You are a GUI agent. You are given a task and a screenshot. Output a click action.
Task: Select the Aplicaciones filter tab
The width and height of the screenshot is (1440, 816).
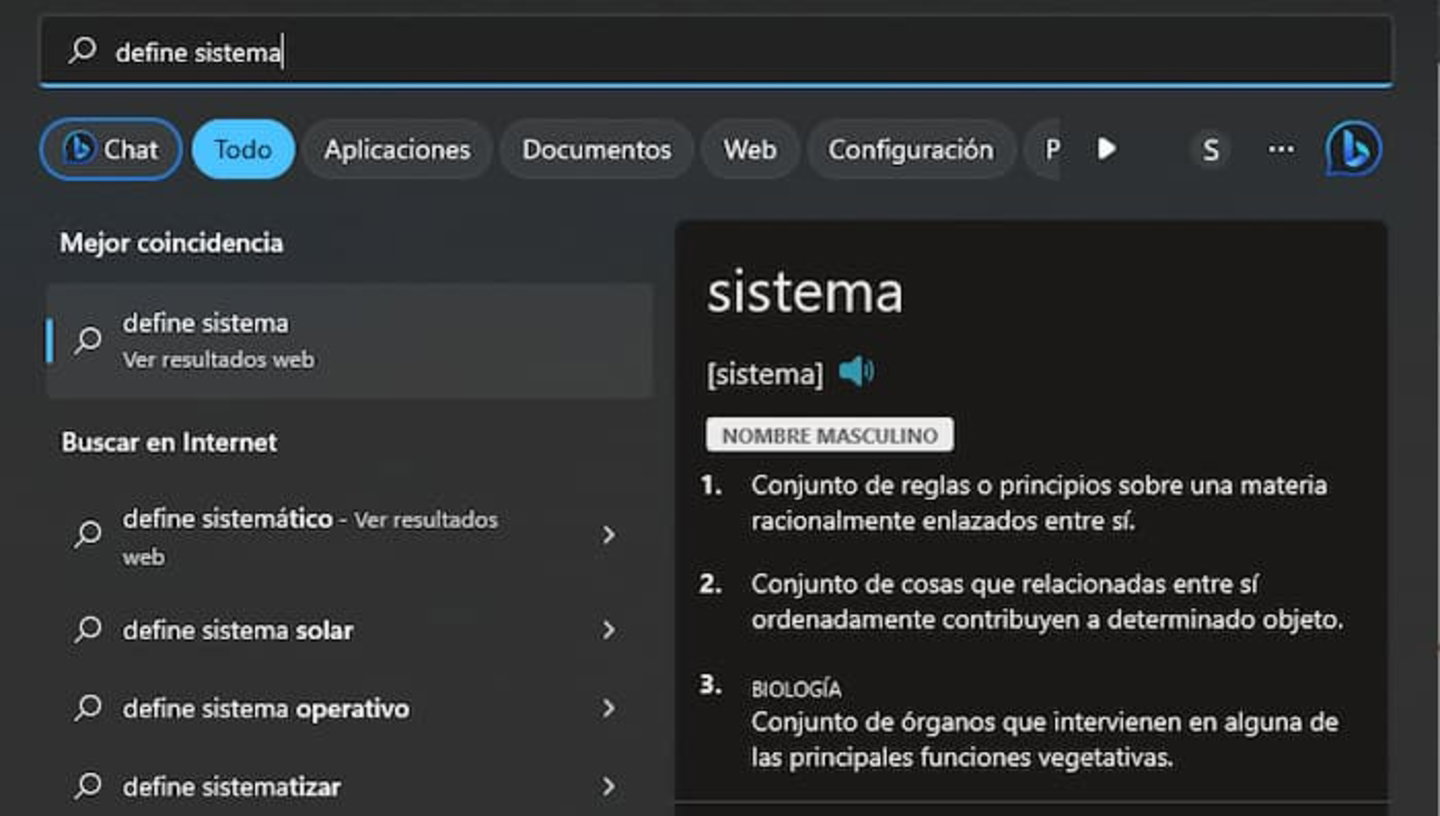(x=397, y=150)
